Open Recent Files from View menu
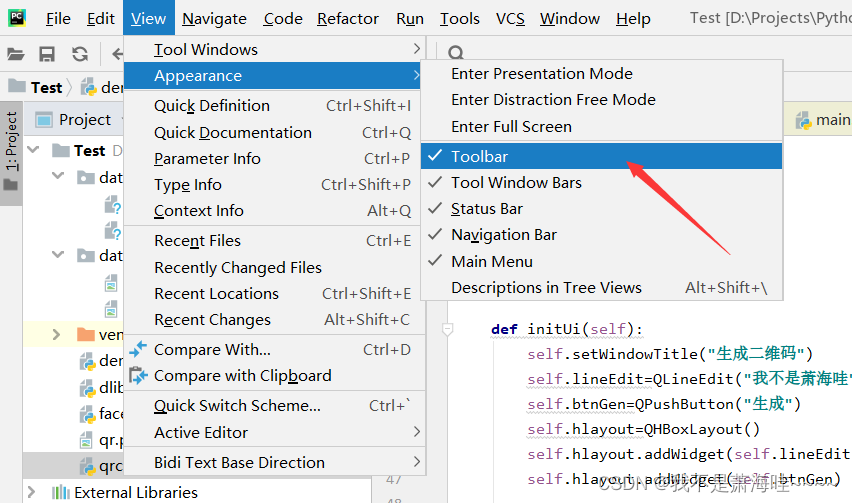This screenshot has height=503, width=852. (274, 241)
